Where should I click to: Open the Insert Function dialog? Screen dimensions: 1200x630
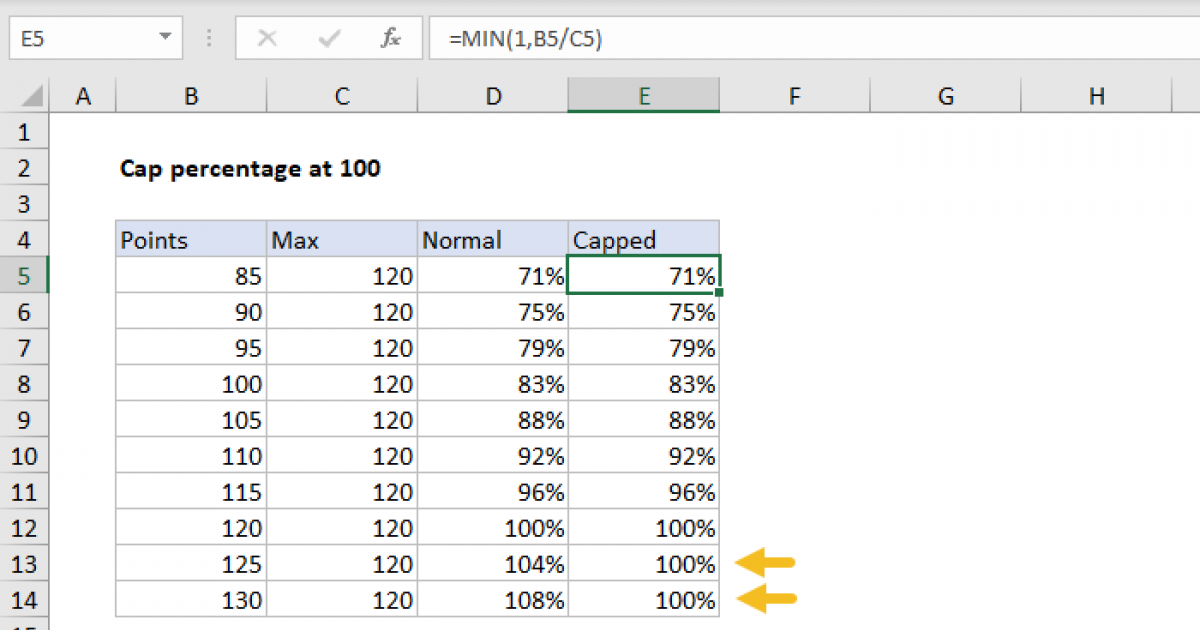(x=390, y=38)
